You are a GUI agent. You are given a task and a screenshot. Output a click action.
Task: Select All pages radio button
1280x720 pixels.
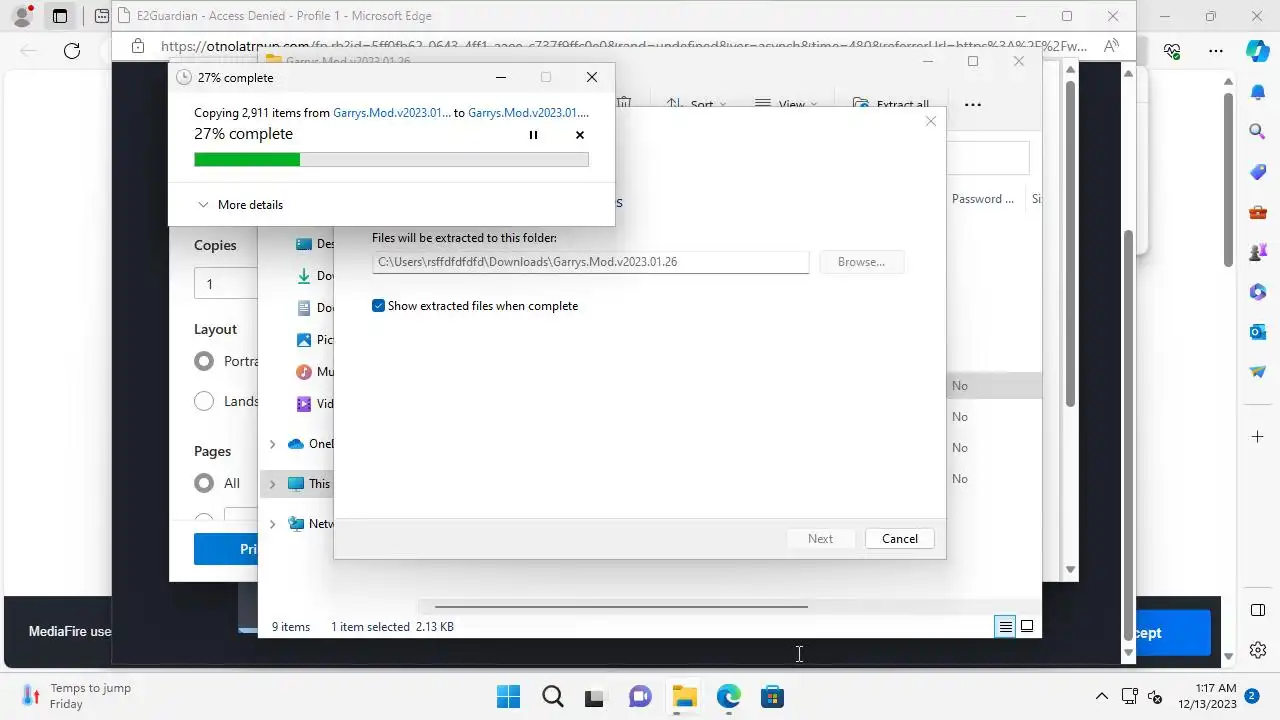tap(204, 483)
